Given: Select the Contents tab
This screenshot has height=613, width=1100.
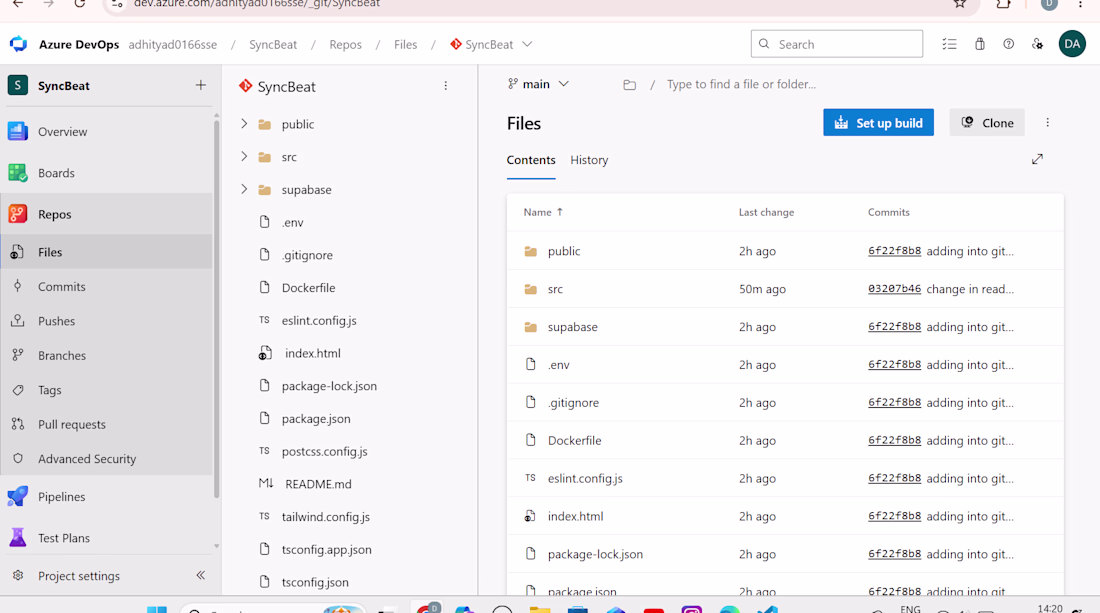Looking at the screenshot, I should [531, 160].
